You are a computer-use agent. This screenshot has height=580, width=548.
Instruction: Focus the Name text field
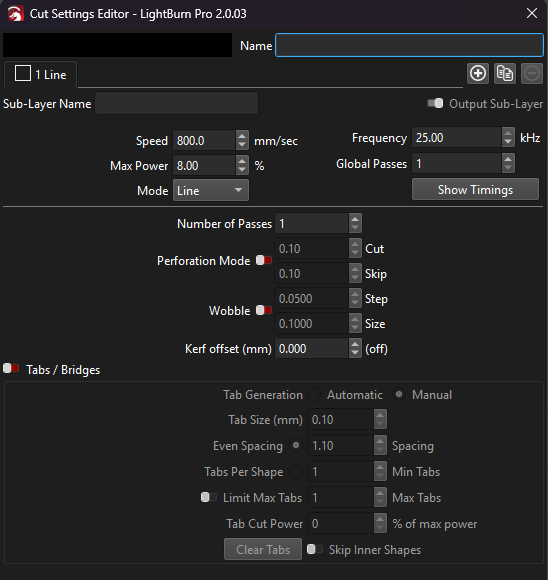click(x=409, y=45)
